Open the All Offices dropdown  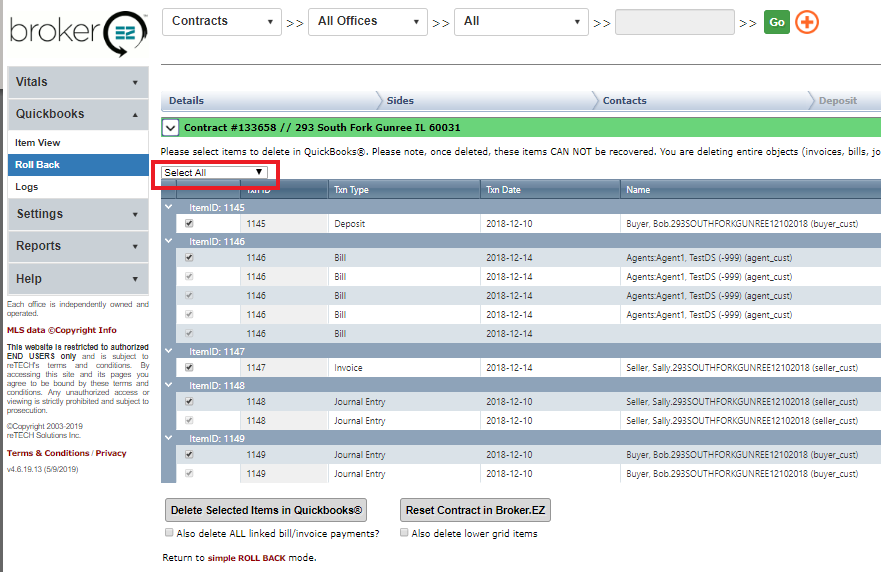pos(367,21)
